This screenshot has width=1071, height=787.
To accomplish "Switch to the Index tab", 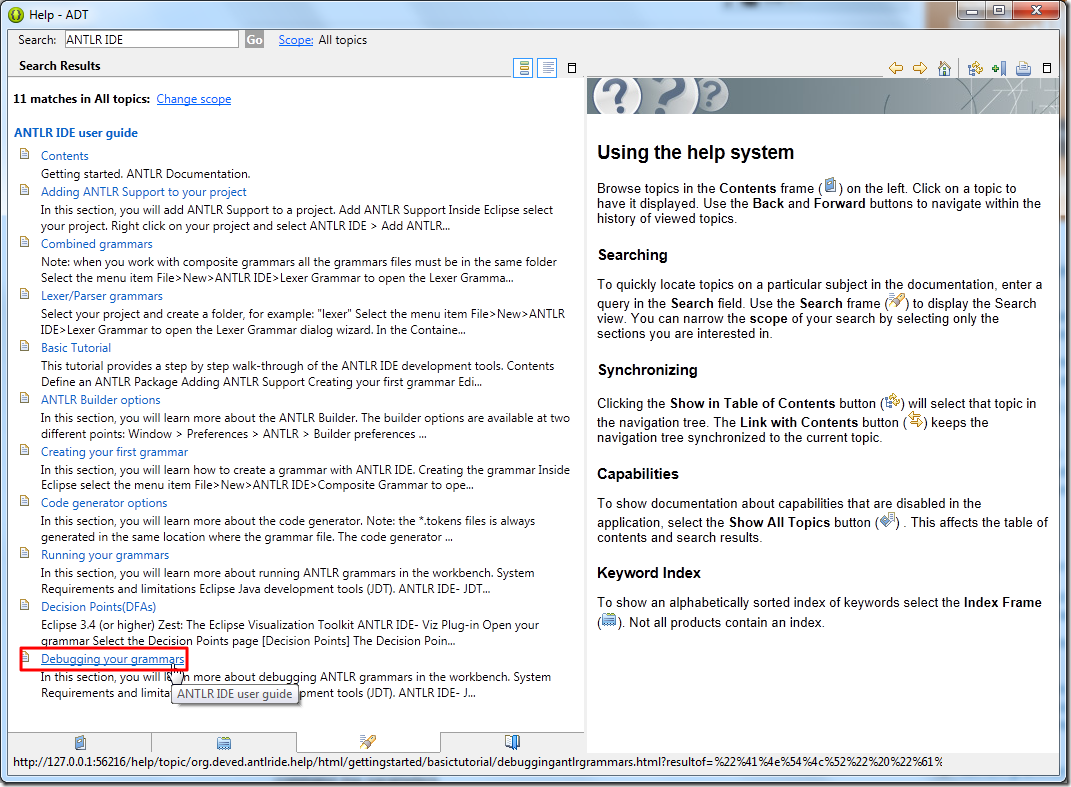I will 224,742.
